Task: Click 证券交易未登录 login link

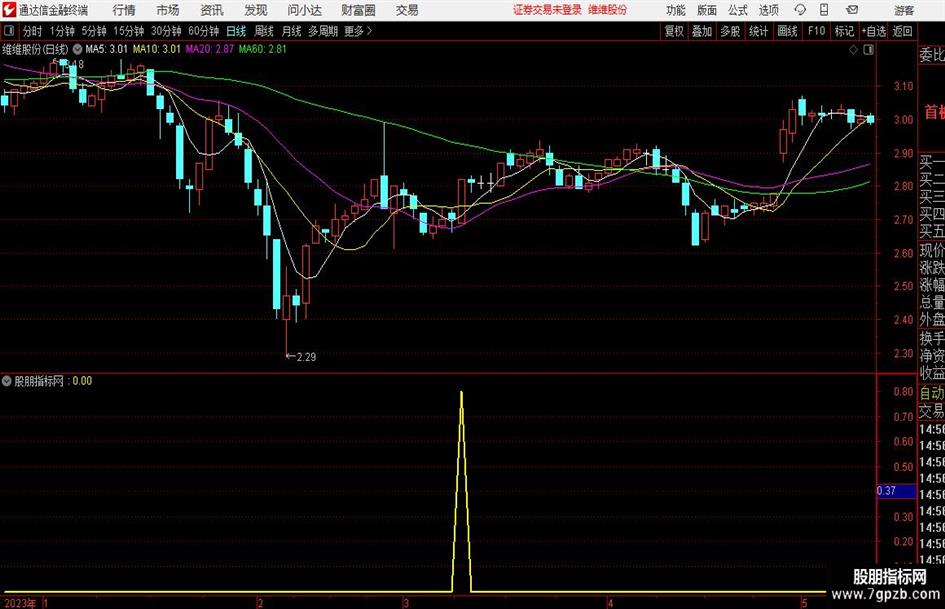Action: 548,10
